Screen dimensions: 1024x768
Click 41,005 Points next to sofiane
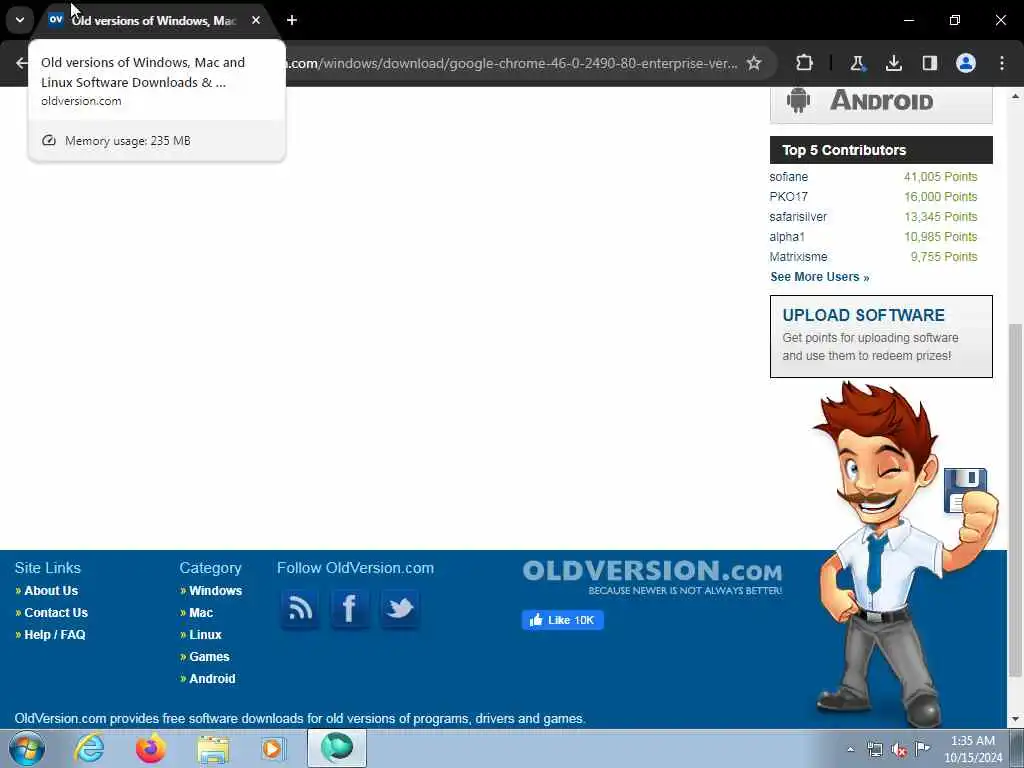point(940,177)
